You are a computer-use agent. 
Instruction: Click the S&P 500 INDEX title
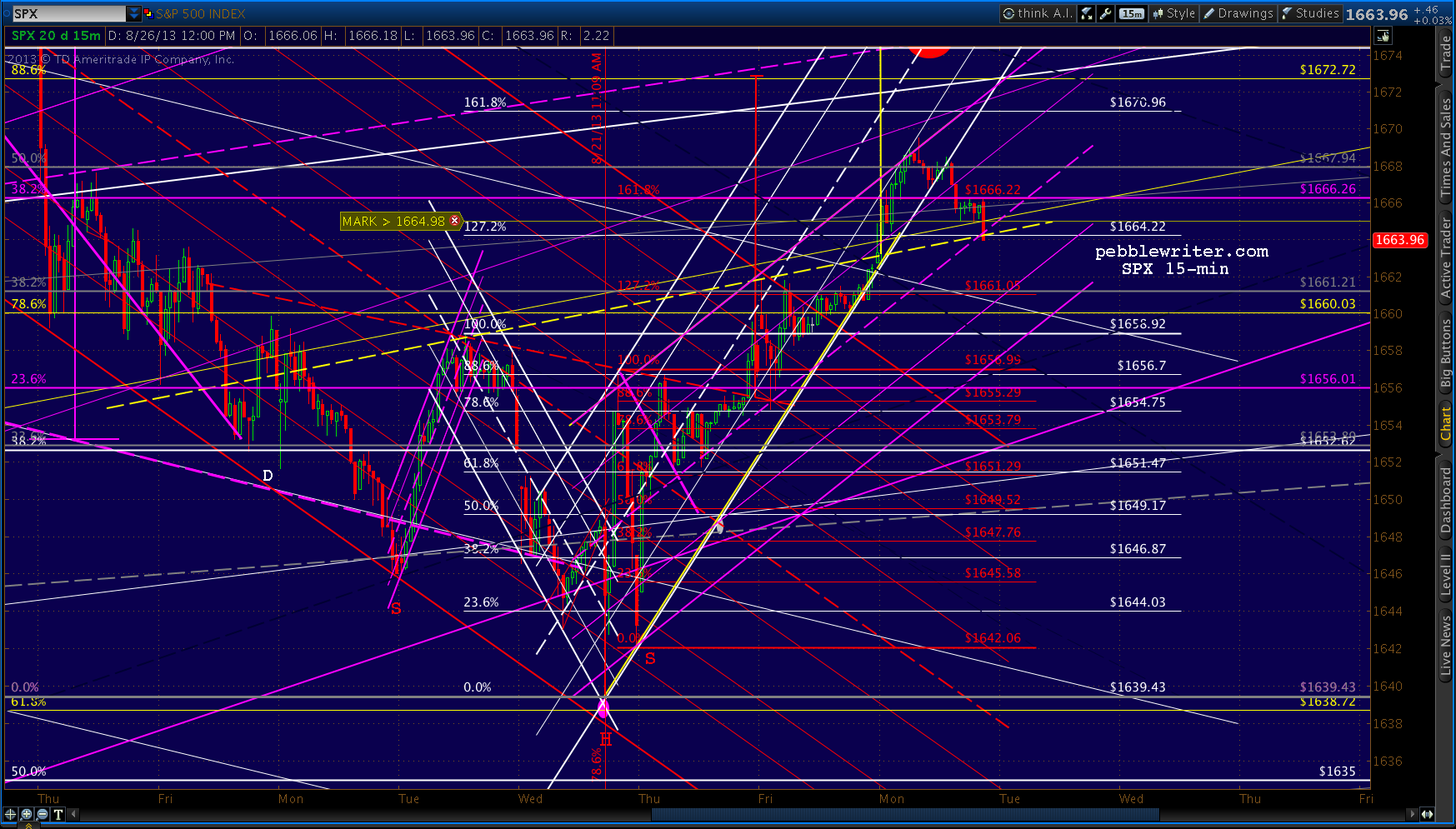(201, 14)
